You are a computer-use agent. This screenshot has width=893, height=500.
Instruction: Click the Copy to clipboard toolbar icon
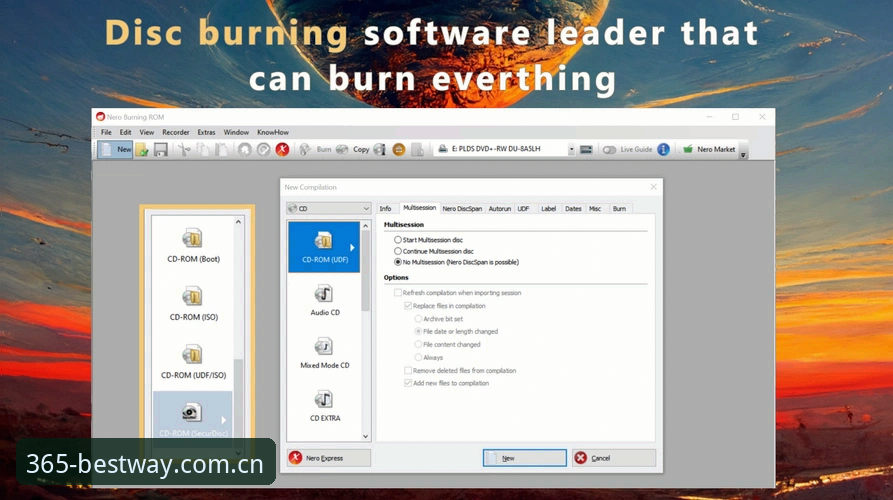pyautogui.click(x=203, y=150)
